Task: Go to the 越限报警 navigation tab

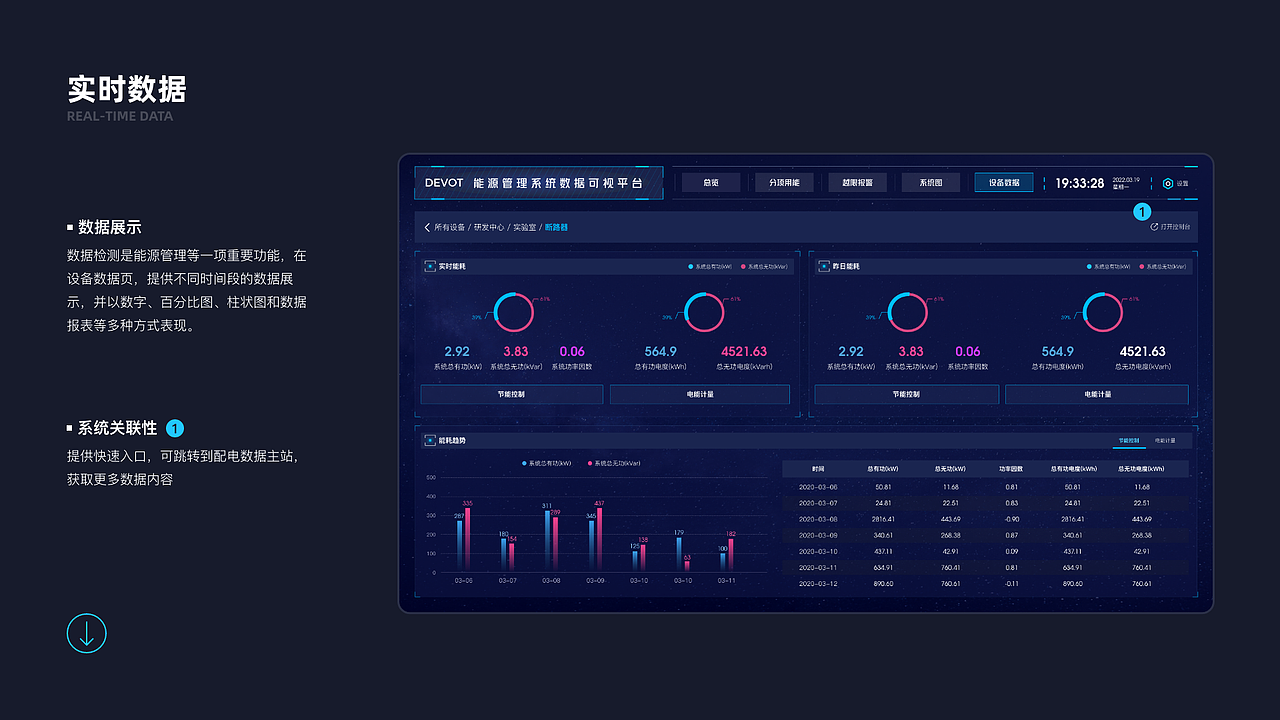Action: [858, 183]
